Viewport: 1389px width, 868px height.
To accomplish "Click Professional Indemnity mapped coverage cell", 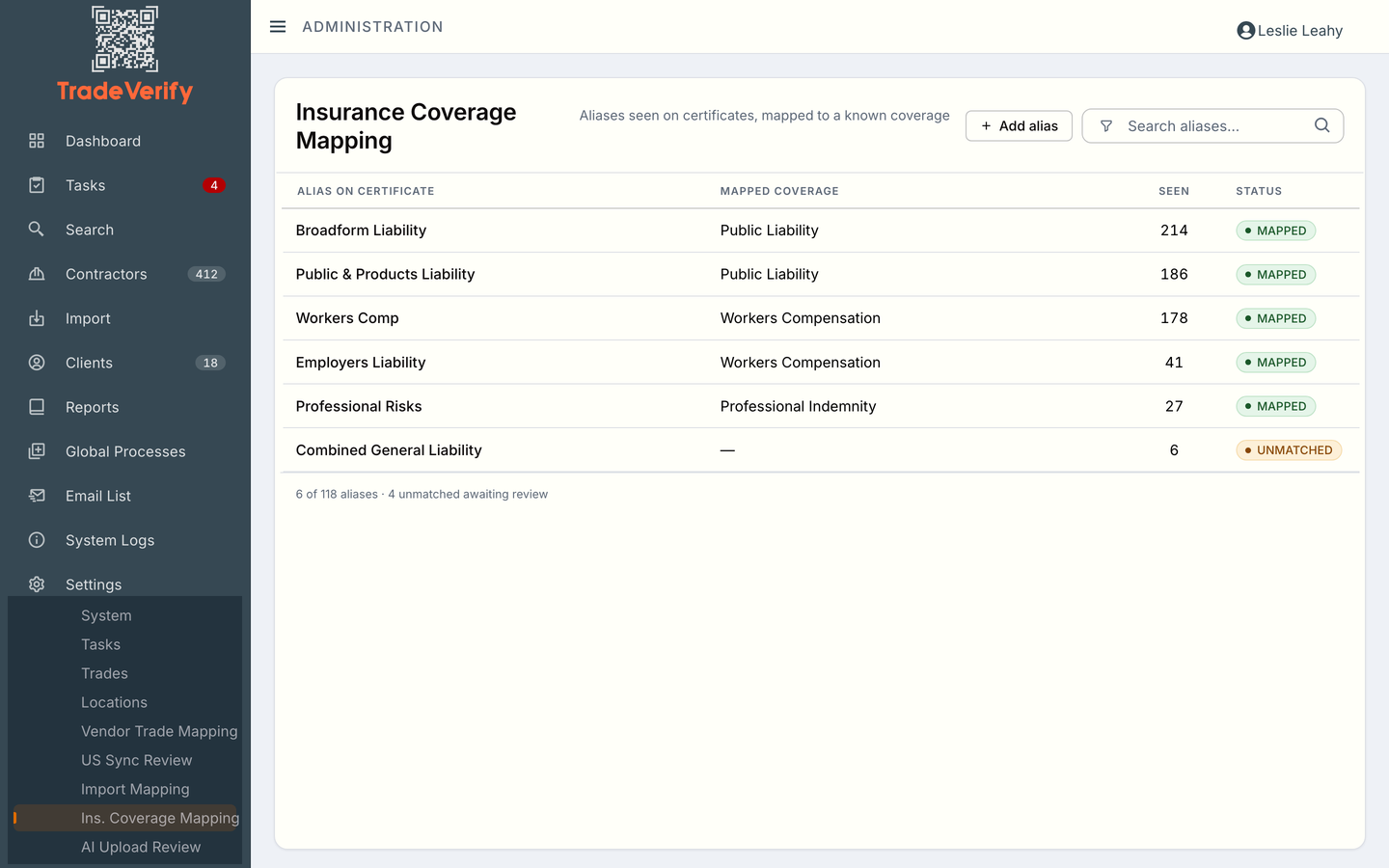I will click(798, 406).
